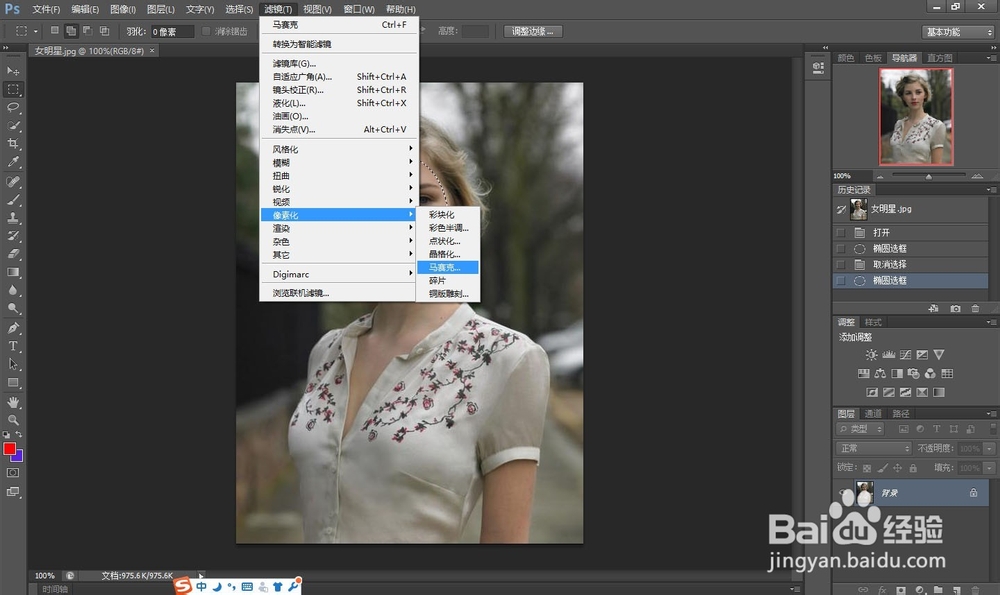Choose 晶格化... filter

tap(448, 254)
